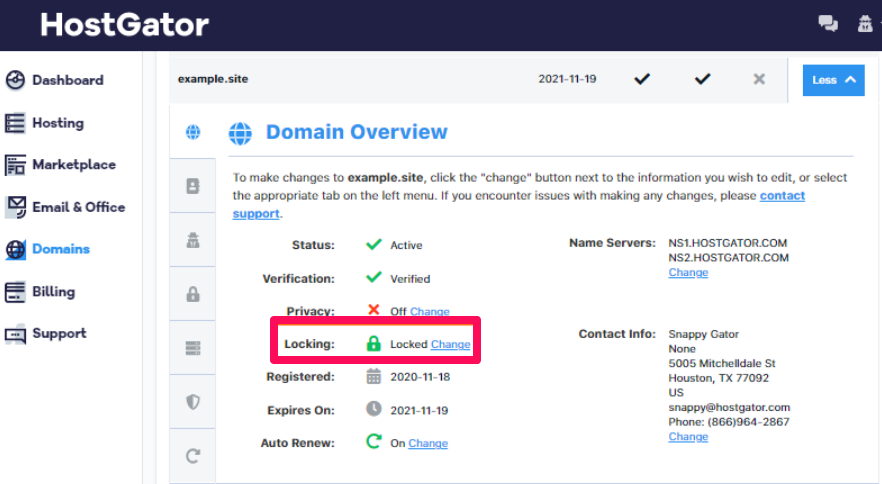Click the 5005 Mitchelldale St address
Viewport: 882px width, 484px height.
click(722, 364)
